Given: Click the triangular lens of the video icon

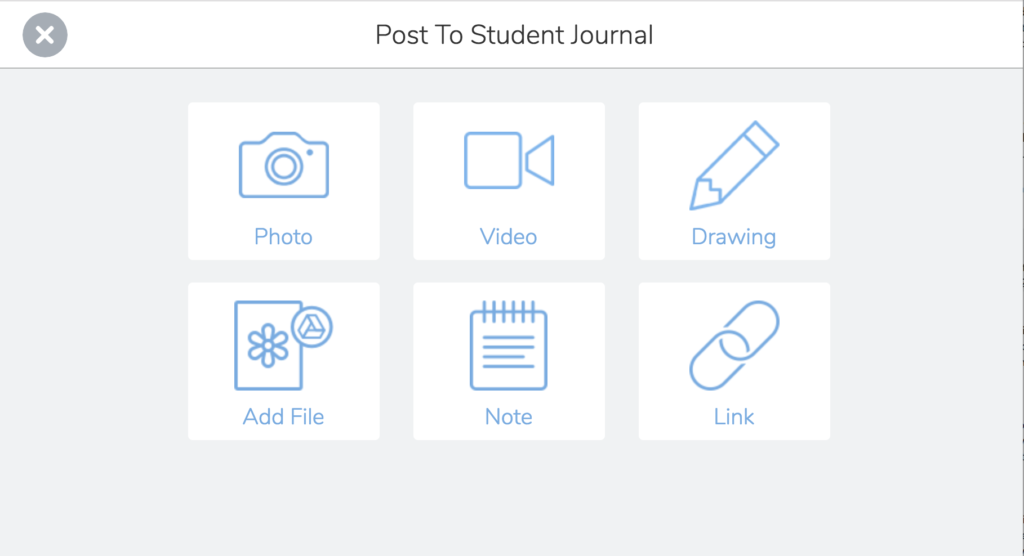Looking at the screenshot, I should [x=541, y=160].
